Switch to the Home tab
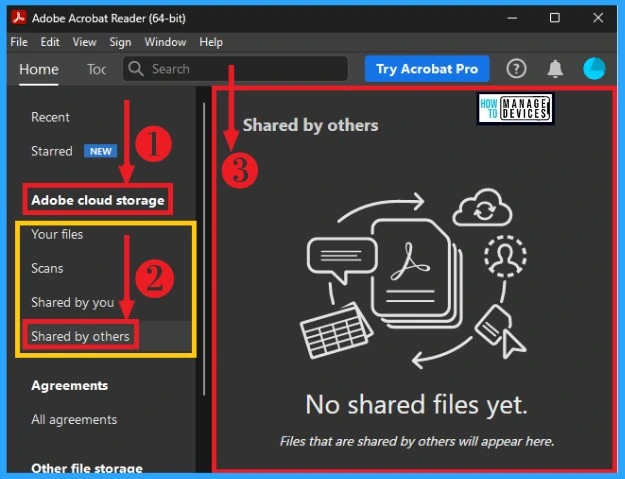Viewport: 625px width, 479px height. tap(39, 69)
